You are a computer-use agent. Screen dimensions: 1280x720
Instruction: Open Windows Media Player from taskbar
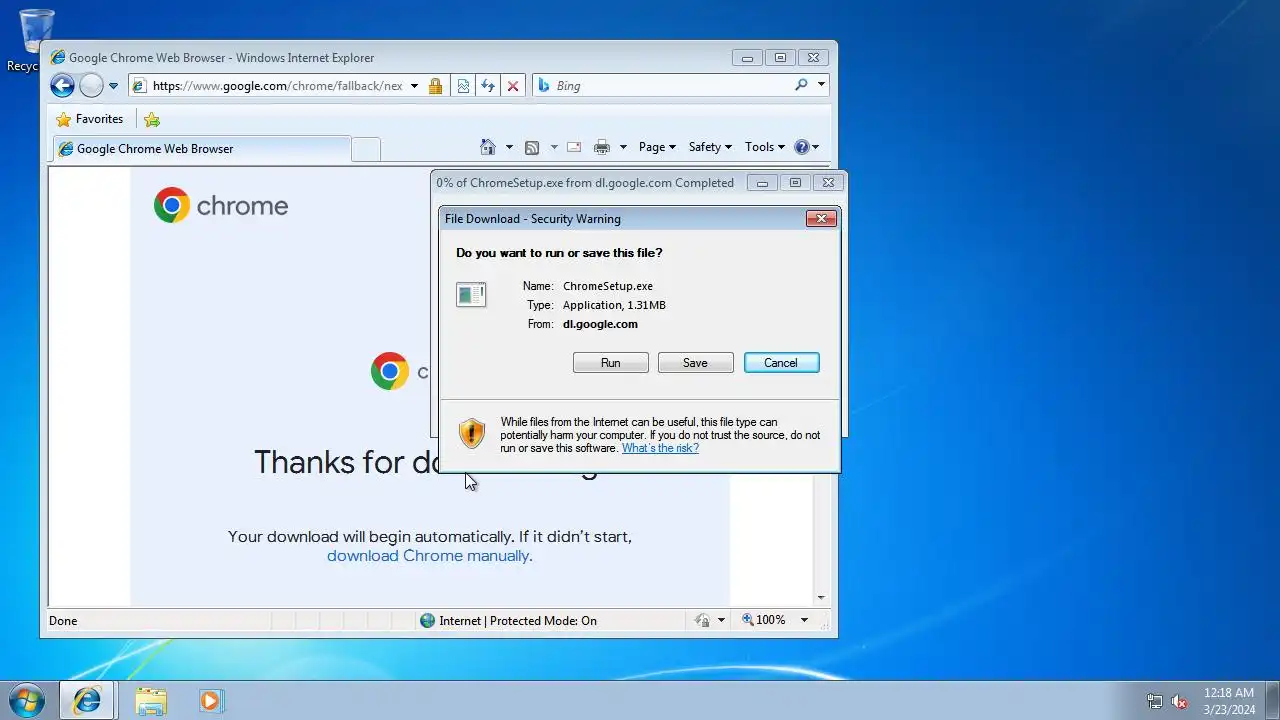[210, 701]
